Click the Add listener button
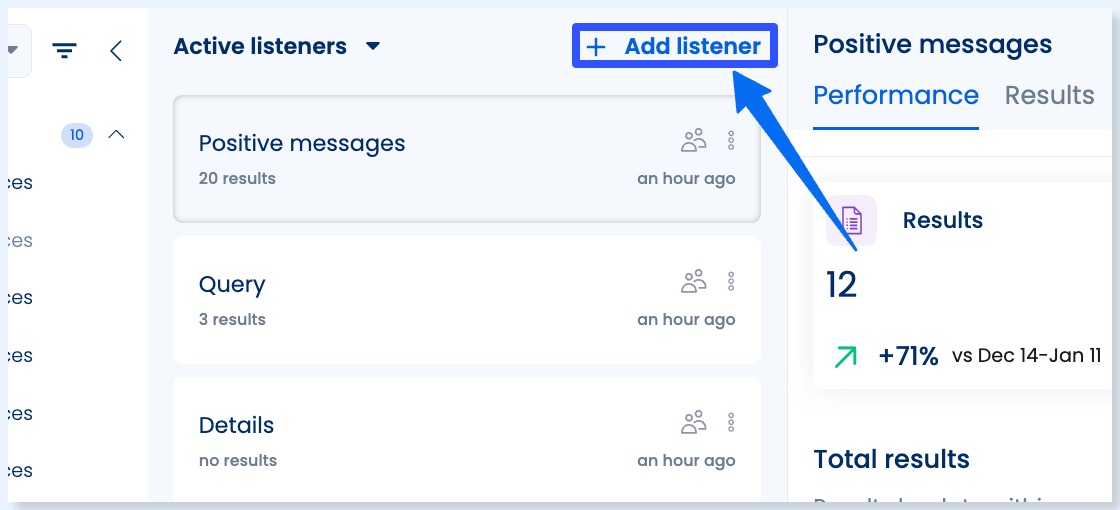Viewport: 1120px width, 510px height. click(675, 46)
